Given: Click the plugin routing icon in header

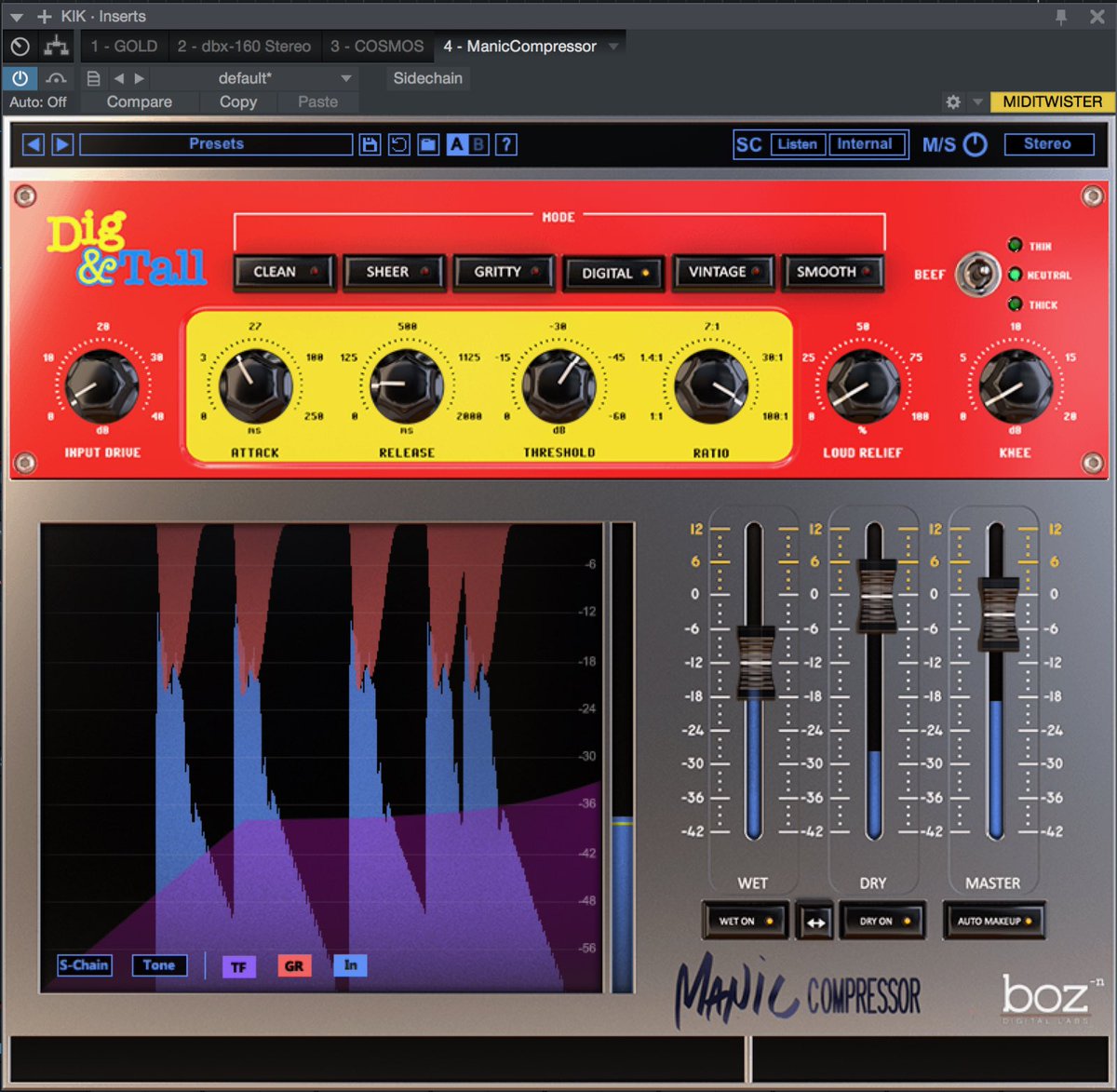Looking at the screenshot, I should 57,46.
